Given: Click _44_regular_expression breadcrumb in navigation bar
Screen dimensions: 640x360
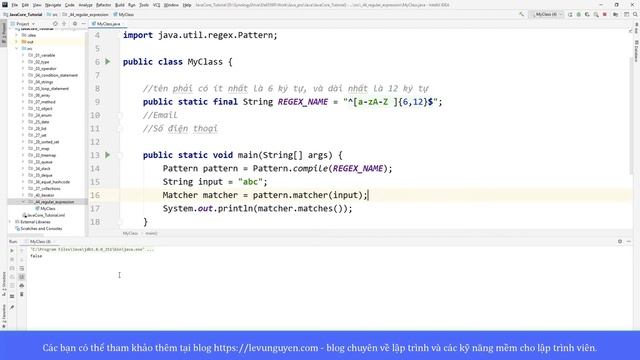Looking at the screenshot, I should pos(86,14).
